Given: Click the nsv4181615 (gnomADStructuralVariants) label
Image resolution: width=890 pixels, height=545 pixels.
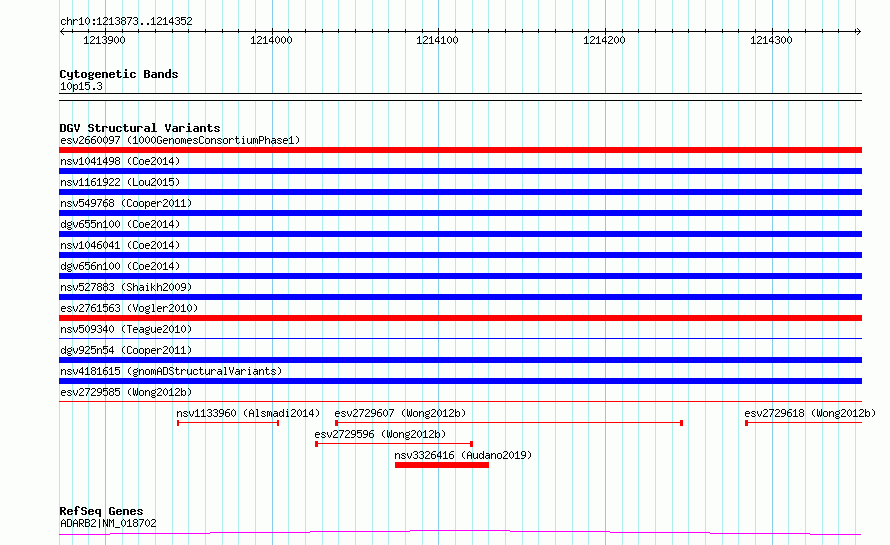Looking at the screenshot, I should 171,371.
